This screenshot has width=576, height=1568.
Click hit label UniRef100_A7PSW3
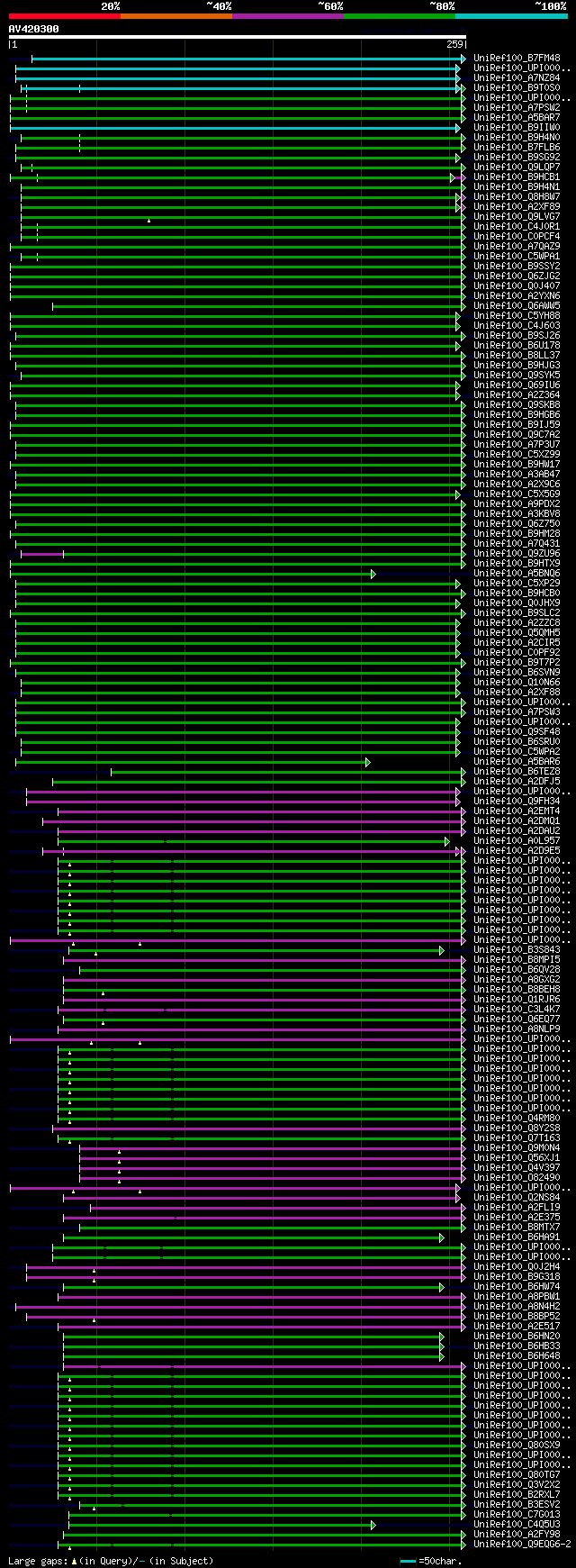coord(517,712)
